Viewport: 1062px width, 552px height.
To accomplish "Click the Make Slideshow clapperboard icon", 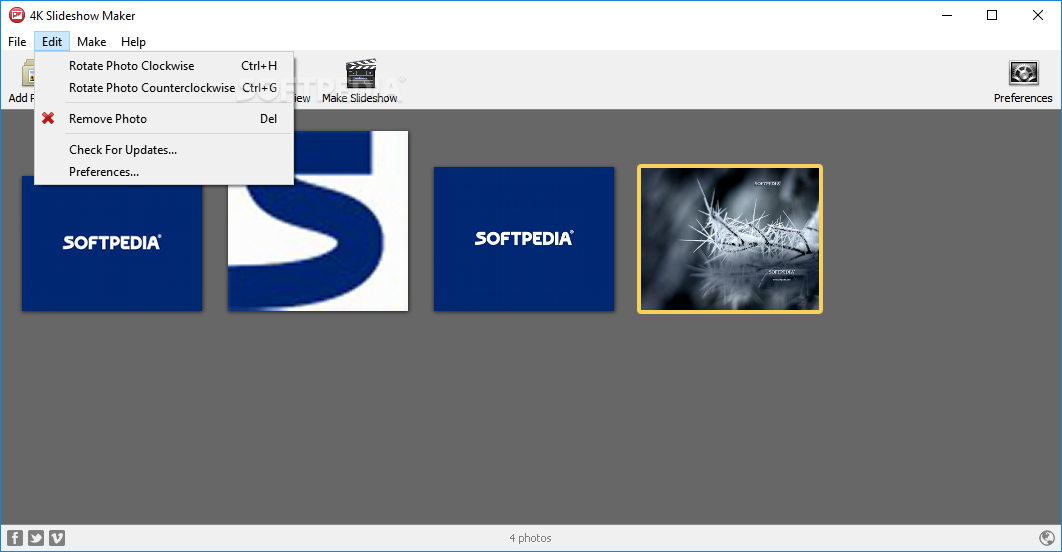I will [x=360, y=75].
